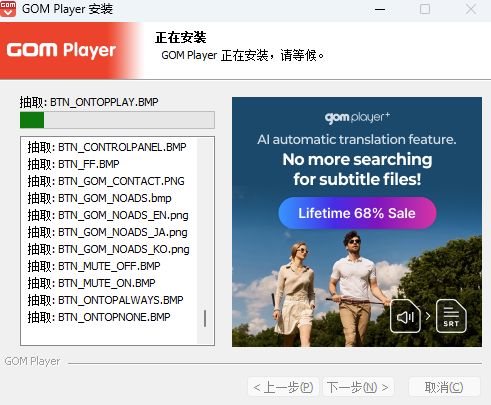491x405 pixels.
Task: Click the GOM Player title bar icon
Action: (8, 9)
